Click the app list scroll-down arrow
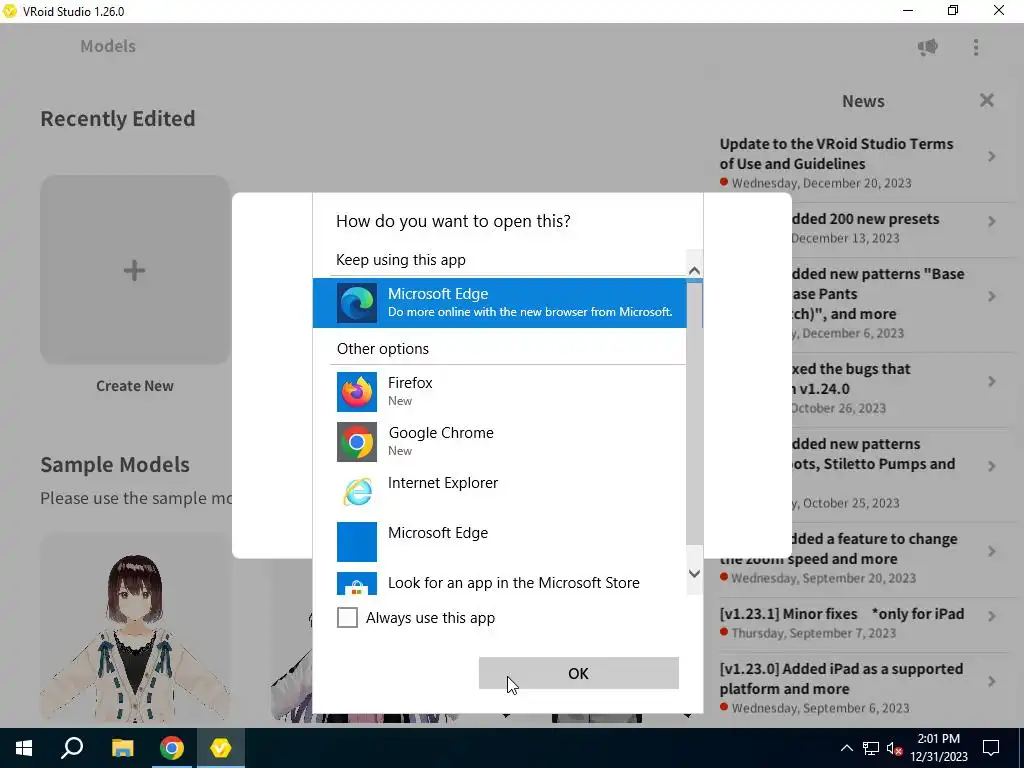Image resolution: width=1024 pixels, height=768 pixels. (694, 574)
